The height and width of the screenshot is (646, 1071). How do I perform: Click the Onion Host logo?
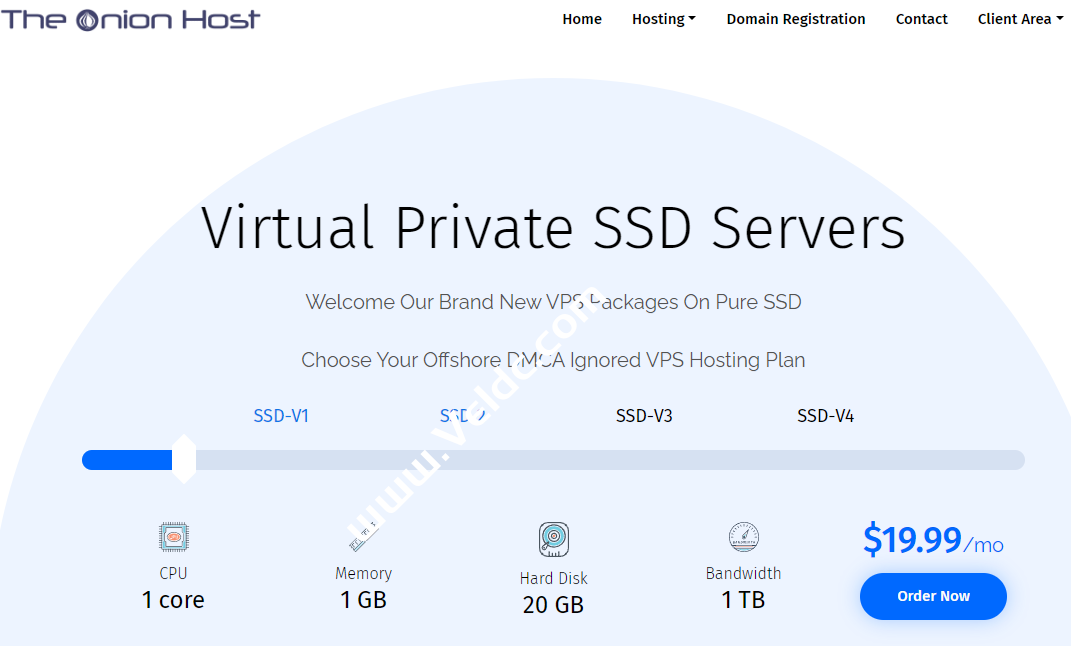pyautogui.click(x=131, y=19)
